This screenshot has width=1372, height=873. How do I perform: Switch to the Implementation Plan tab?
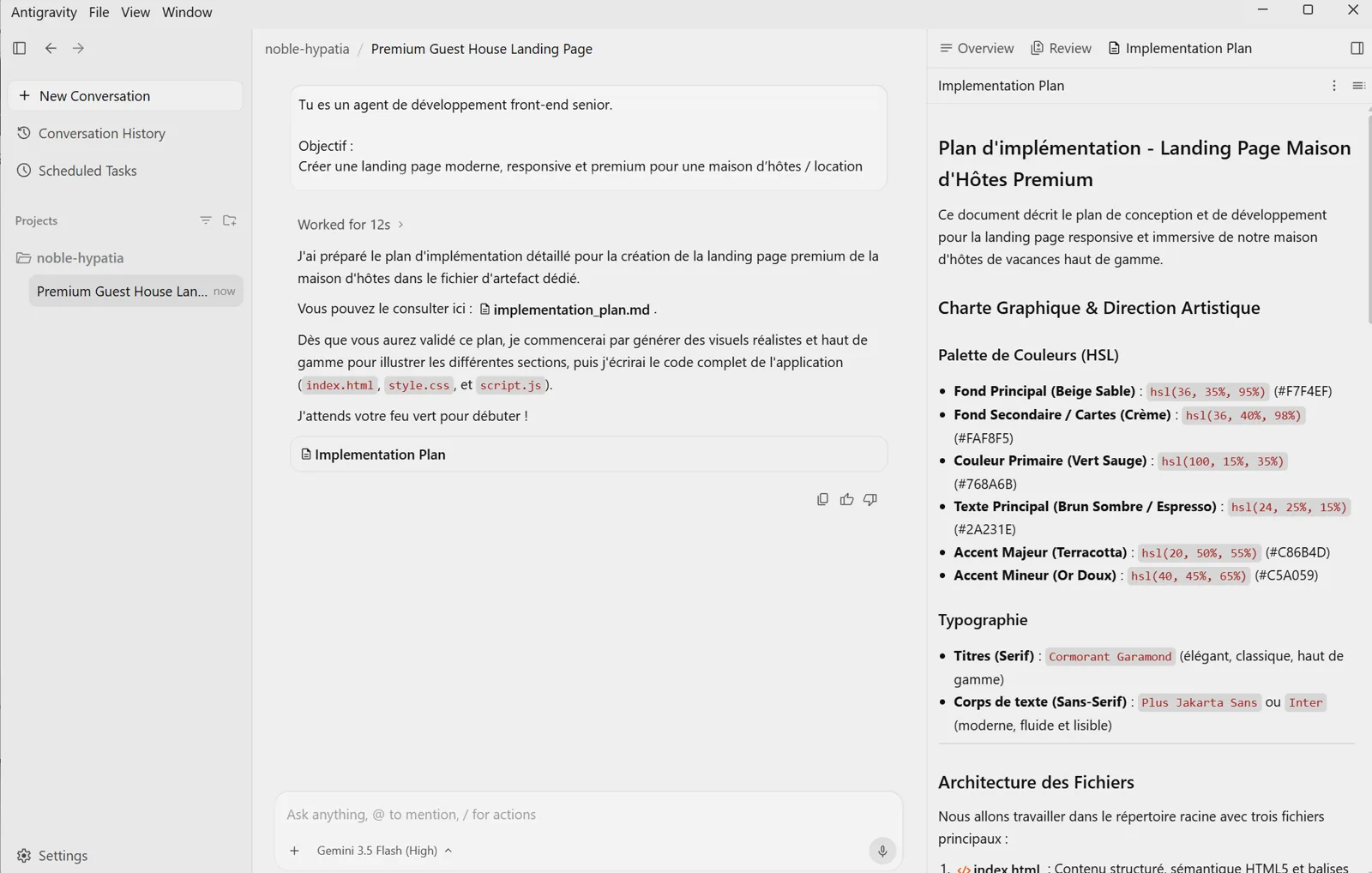click(x=1180, y=48)
